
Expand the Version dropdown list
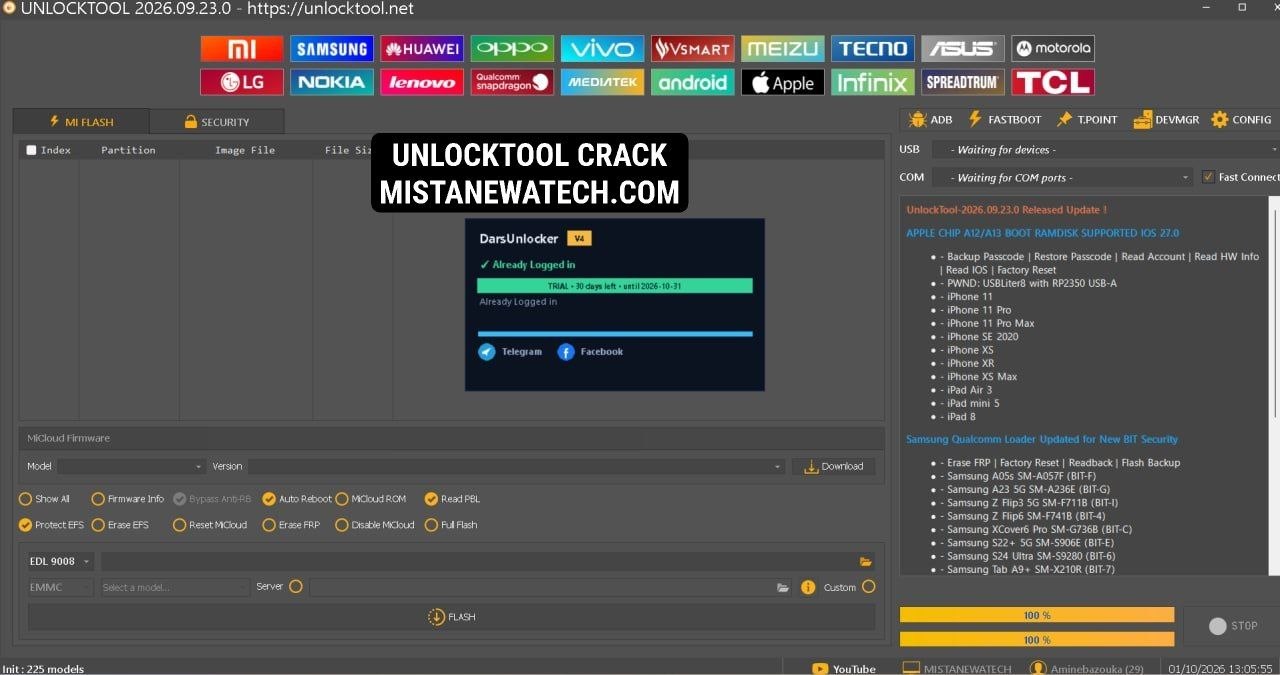516,466
